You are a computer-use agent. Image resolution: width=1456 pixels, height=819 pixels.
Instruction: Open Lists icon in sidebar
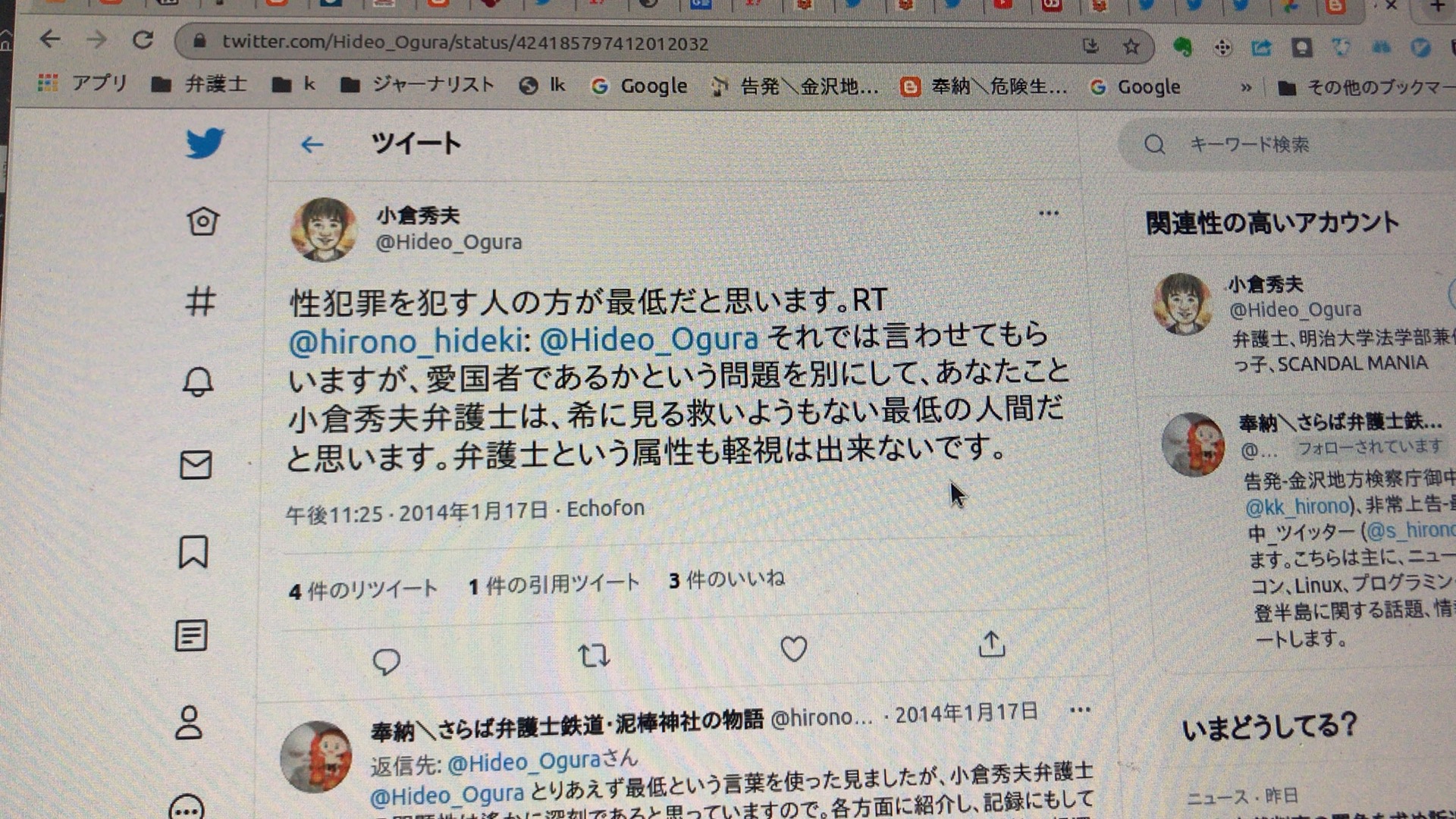(190, 635)
